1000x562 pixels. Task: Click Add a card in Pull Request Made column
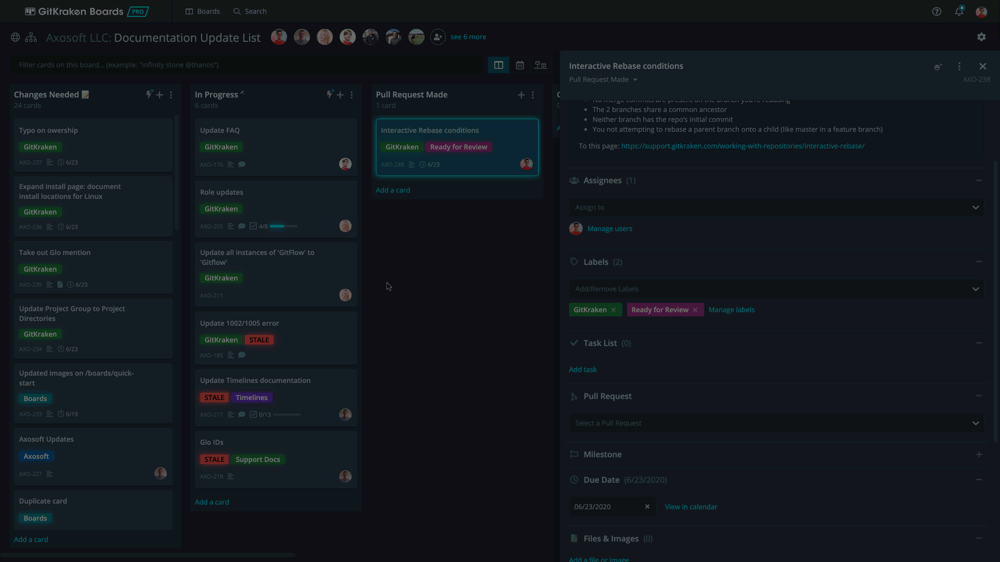[393, 190]
